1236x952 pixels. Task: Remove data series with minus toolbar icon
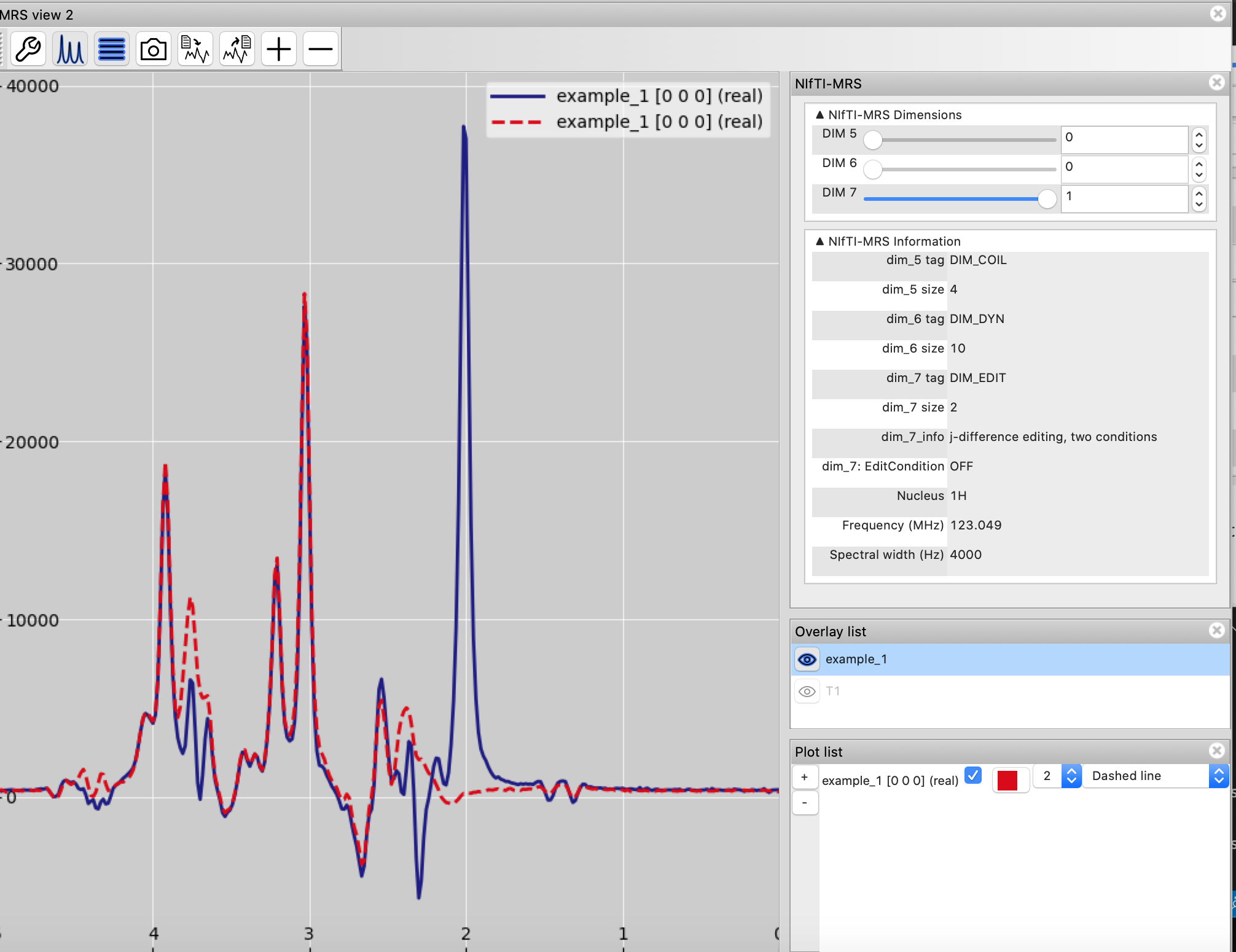point(321,49)
